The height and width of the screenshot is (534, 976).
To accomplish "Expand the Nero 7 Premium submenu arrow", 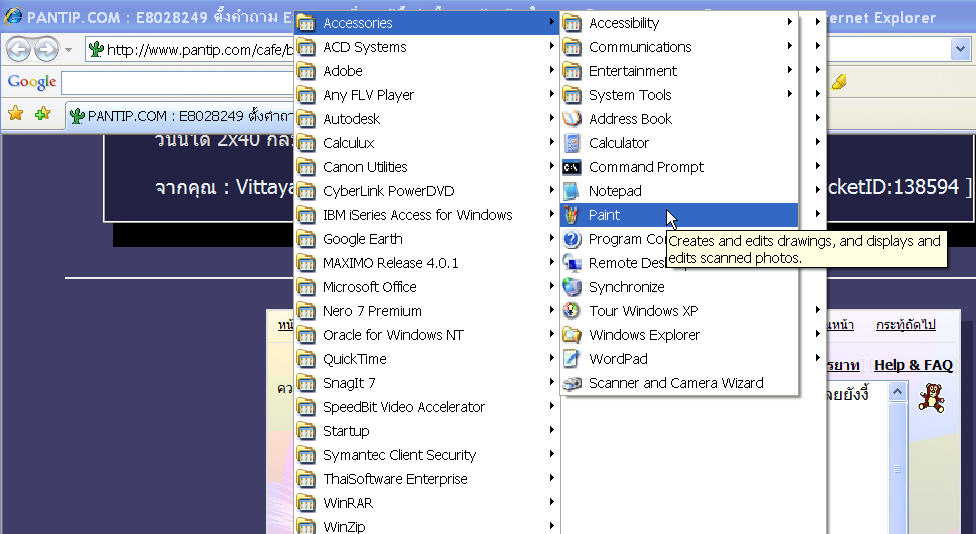I will click(x=551, y=310).
